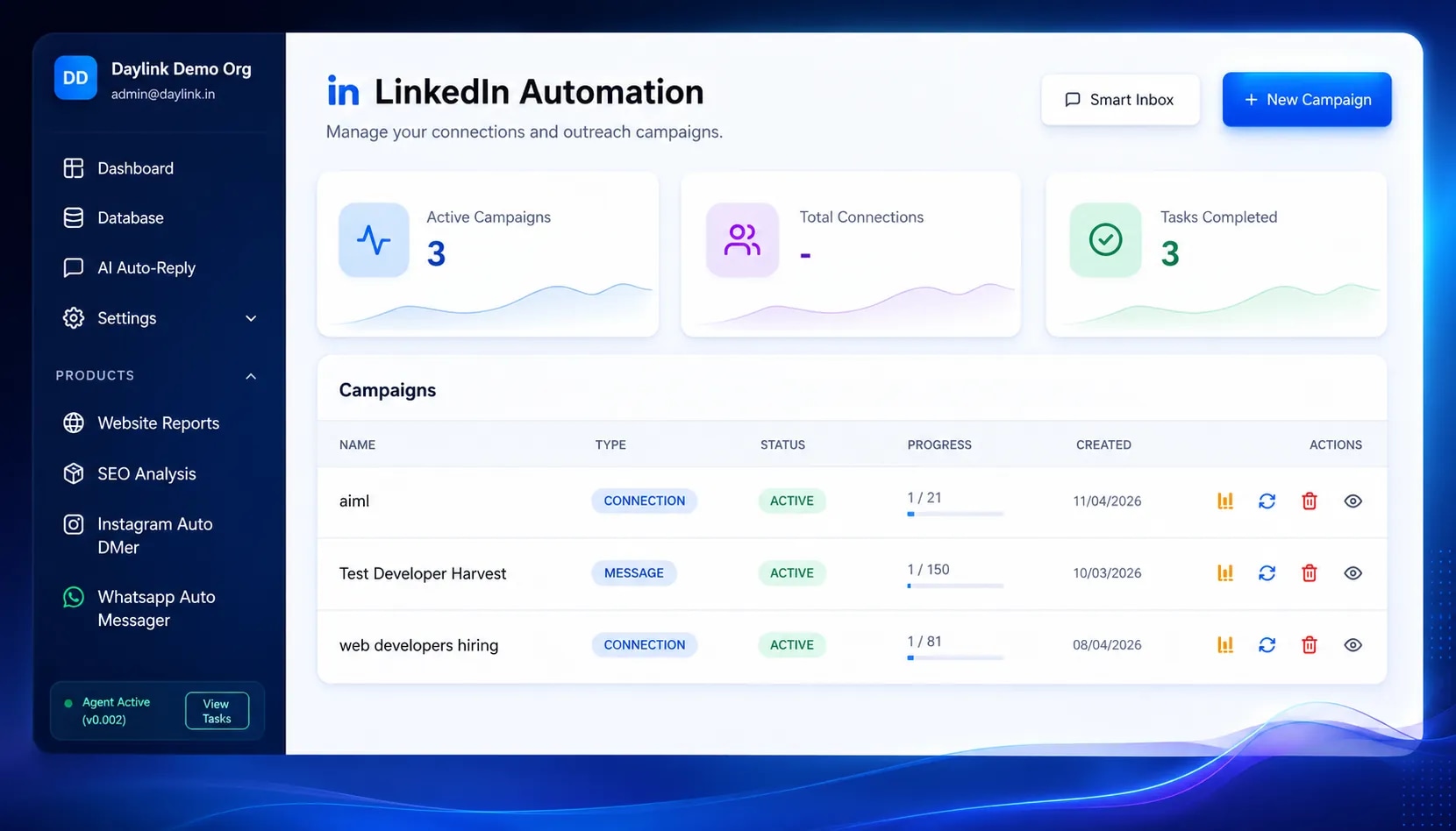Click the Active Campaigns pulse icon

[x=374, y=240]
